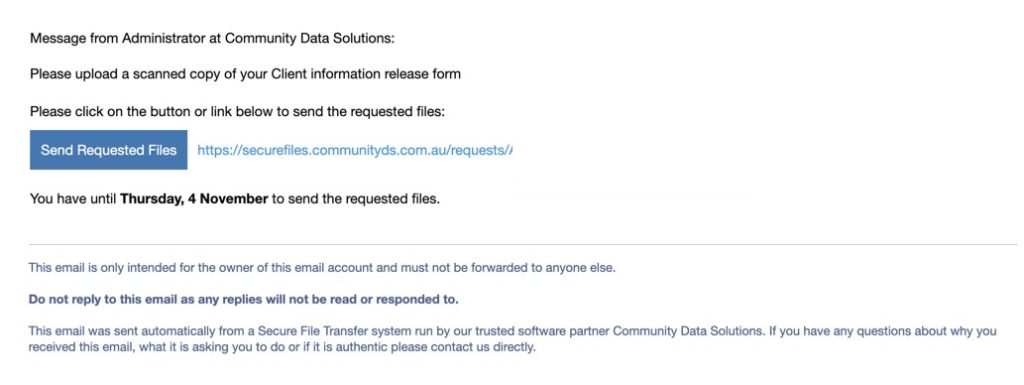The height and width of the screenshot is (385, 1024).
Task: Click 'to send the requested files.' after the date
Action: (356, 199)
